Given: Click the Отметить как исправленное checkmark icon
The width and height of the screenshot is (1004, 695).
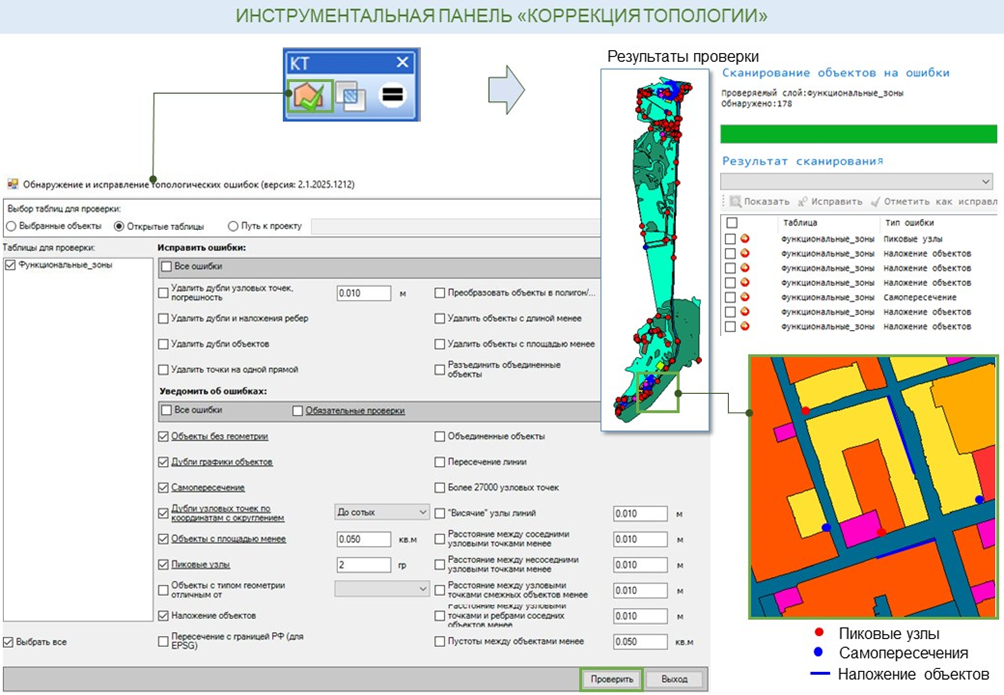Looking at the screenshot, I should [x=875, y=201].
